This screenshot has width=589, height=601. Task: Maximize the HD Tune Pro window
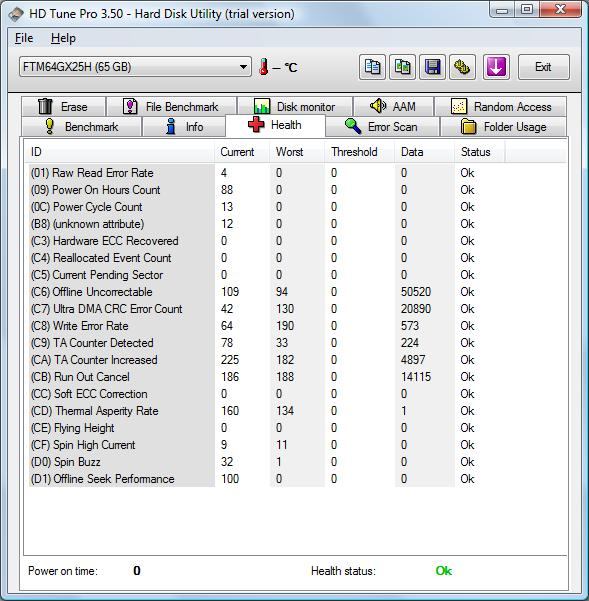click(527, 10)
